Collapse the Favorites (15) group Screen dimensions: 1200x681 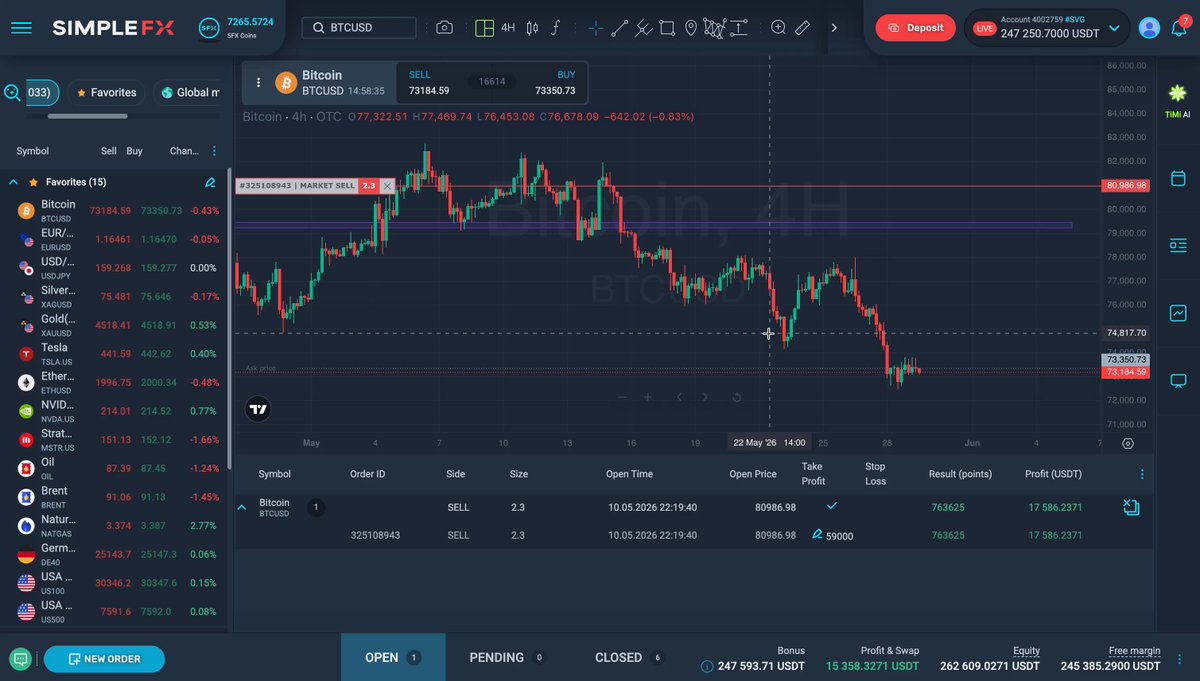(x=14, y=182)
